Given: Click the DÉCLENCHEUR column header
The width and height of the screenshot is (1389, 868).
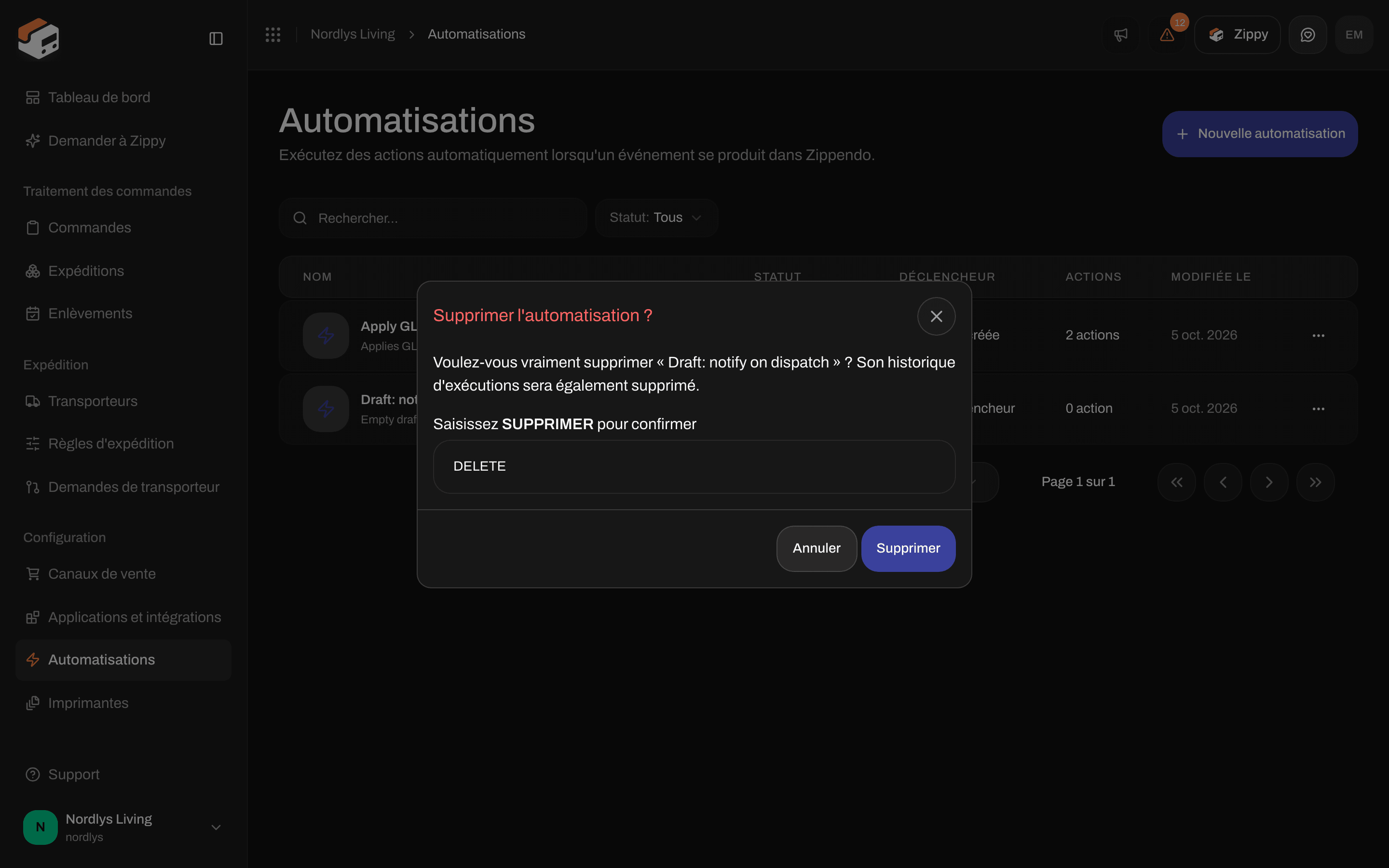Looking at the screenshot, I should click(947, 276).
